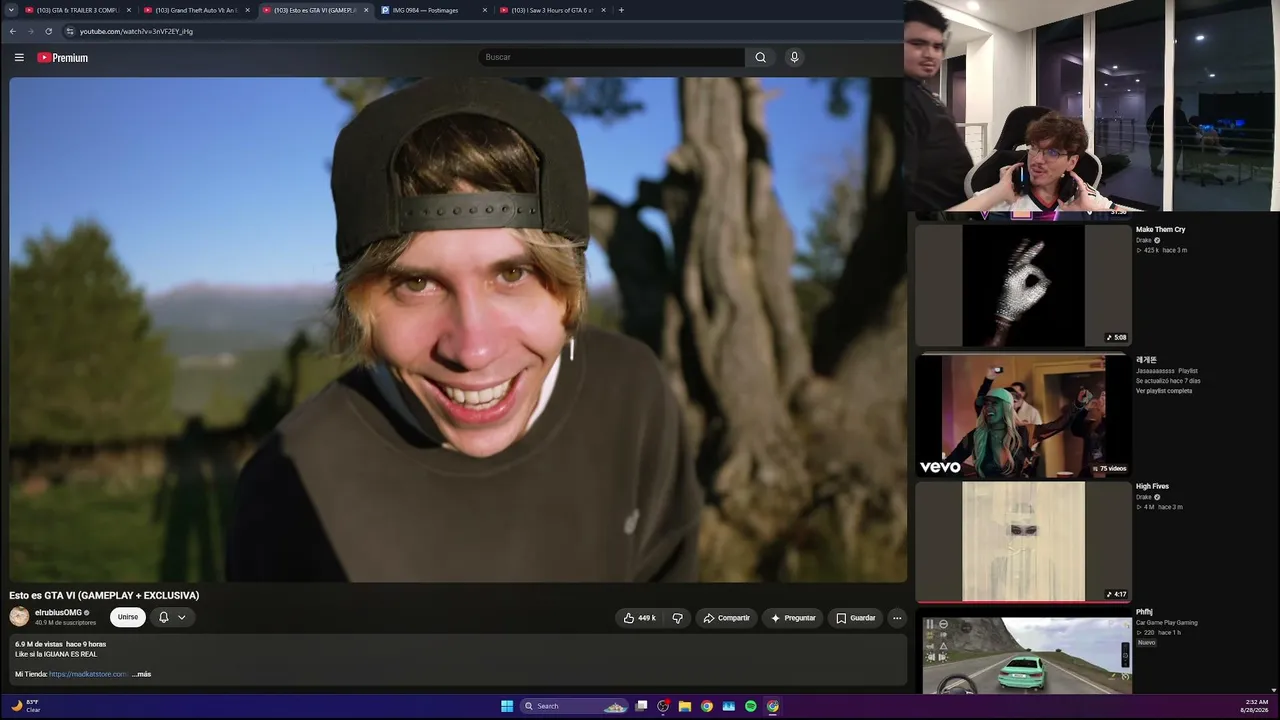Viewport: 1280px width, 720px height.
Task: Open the elrubiusOMG channel name link
Action: pos(58,612)
